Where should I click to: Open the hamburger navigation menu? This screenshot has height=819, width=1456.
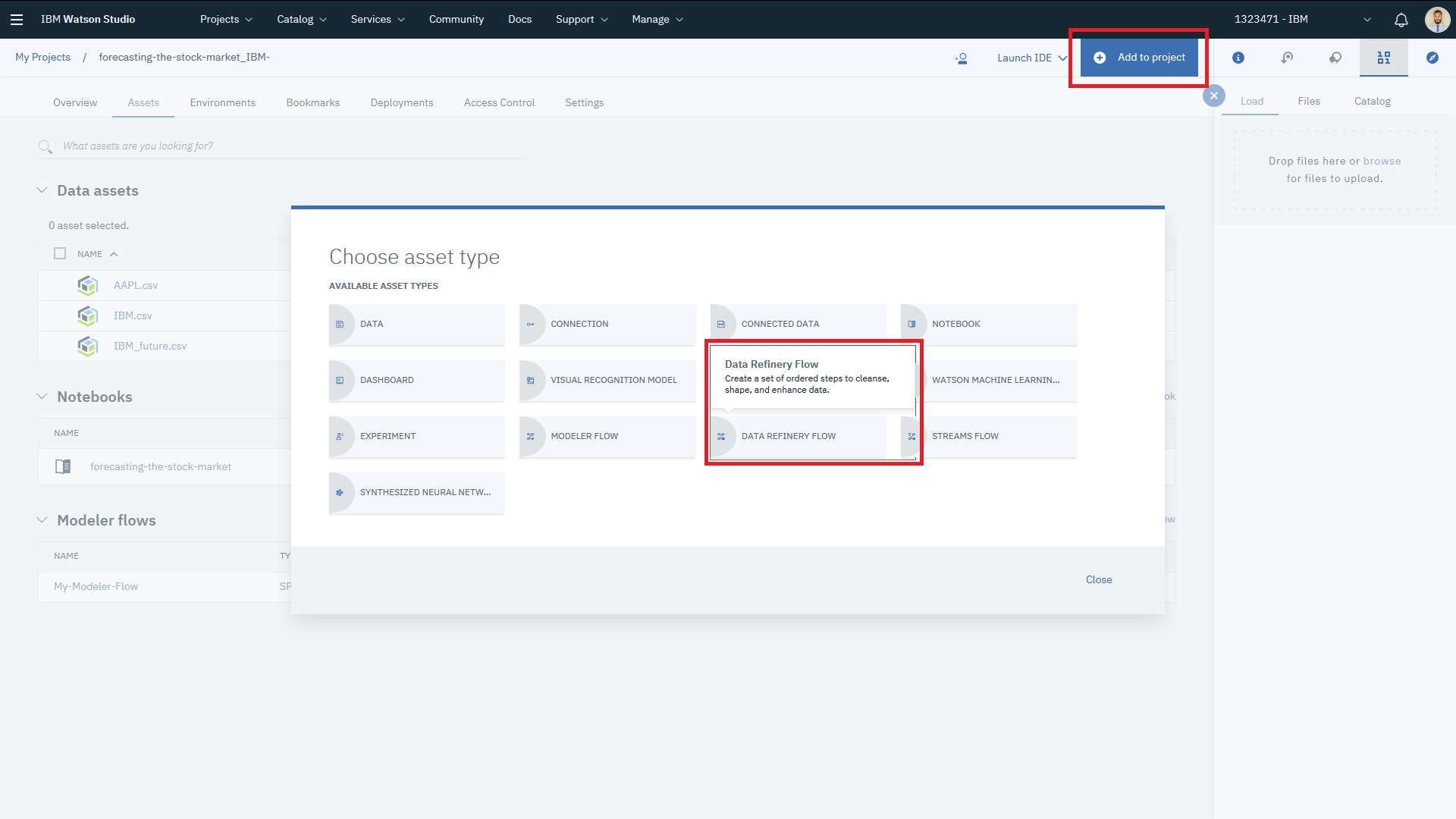coord(17,20)
